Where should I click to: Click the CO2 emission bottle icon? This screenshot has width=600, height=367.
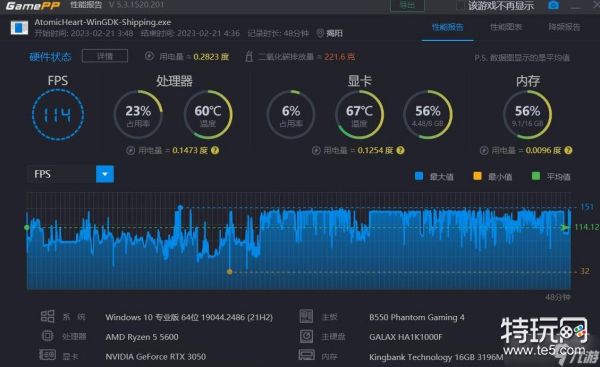coord(249,57)
